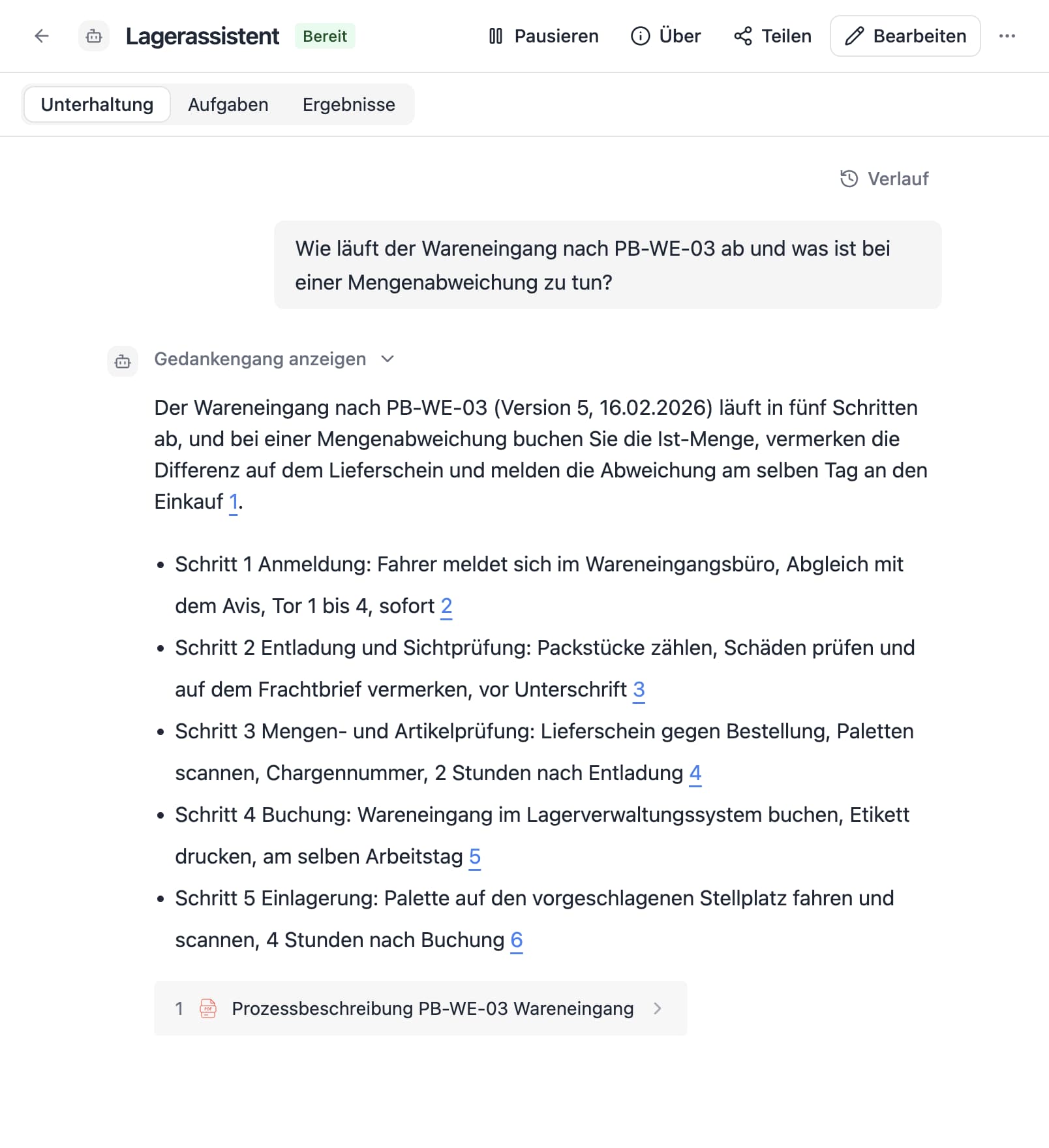This screenshot has width=1049, height=1148.
Task: Open citation 3 for Schritt 2 Entladung
Action: [639, 690]
